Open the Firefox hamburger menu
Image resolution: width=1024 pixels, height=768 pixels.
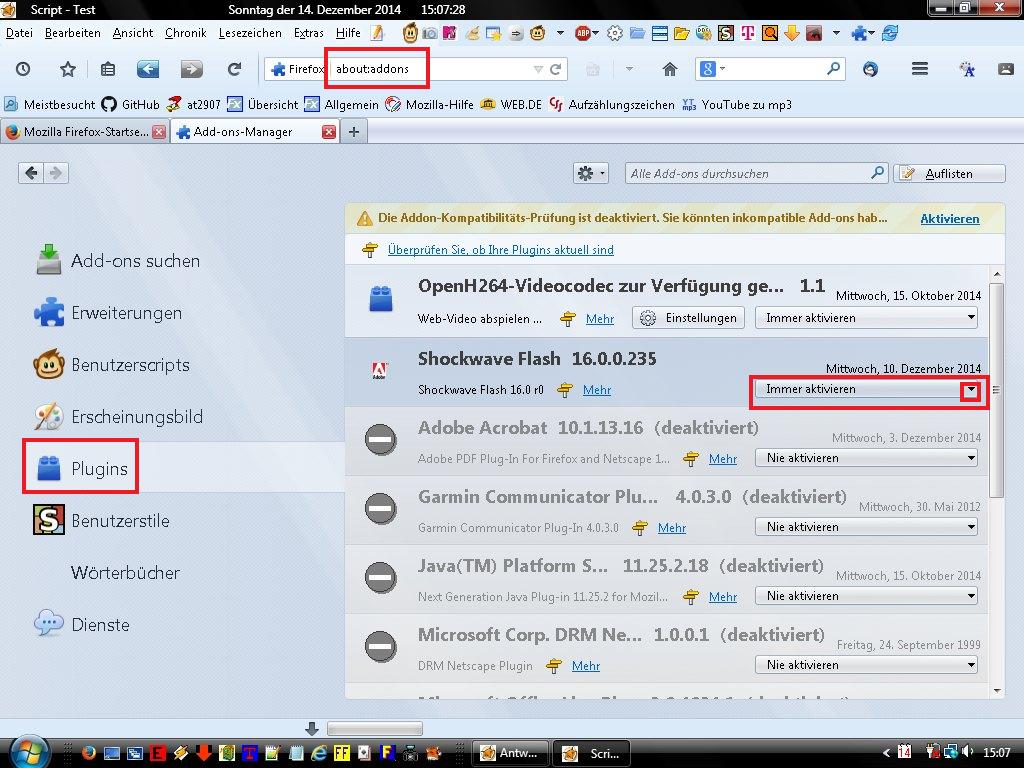pyautogui.click(x=920, y=69)
